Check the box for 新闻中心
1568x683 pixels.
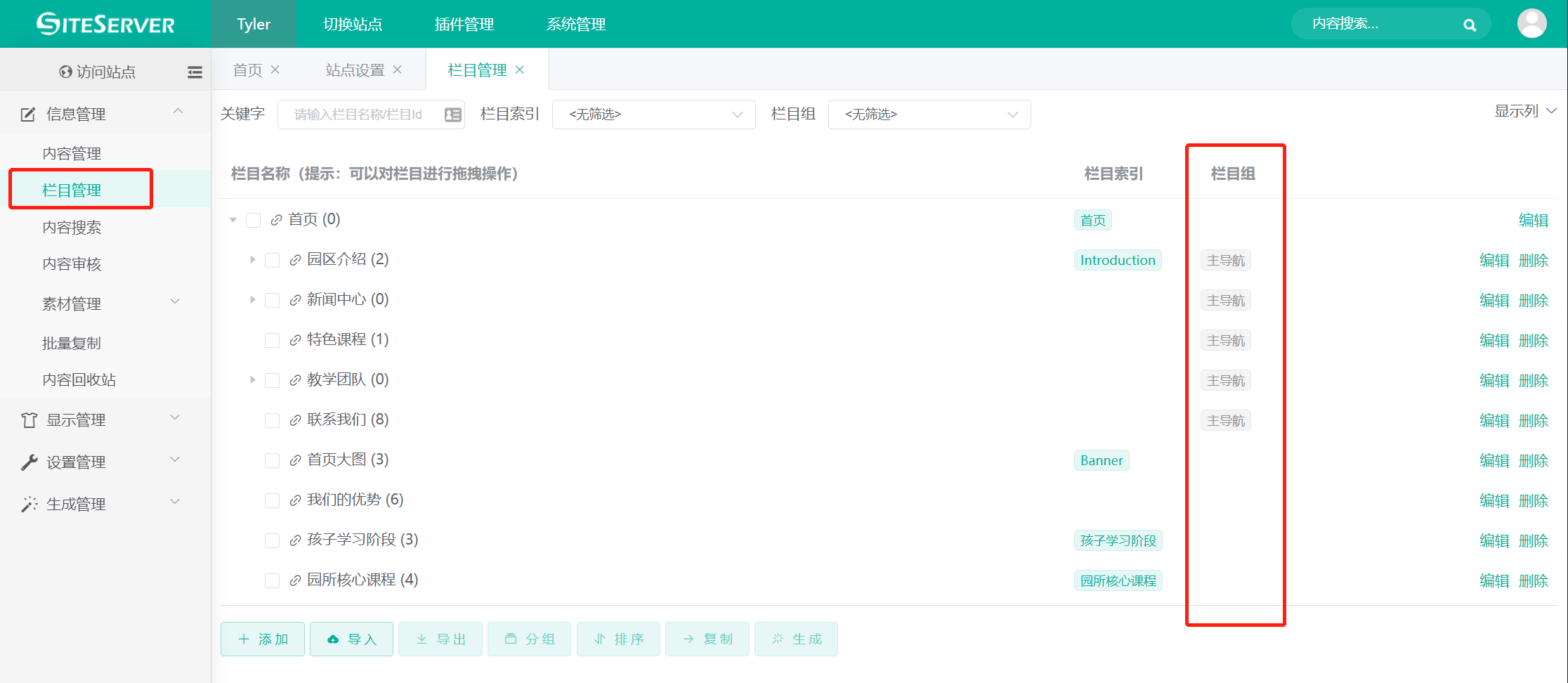pyautogui.click(x=273, y=300)
